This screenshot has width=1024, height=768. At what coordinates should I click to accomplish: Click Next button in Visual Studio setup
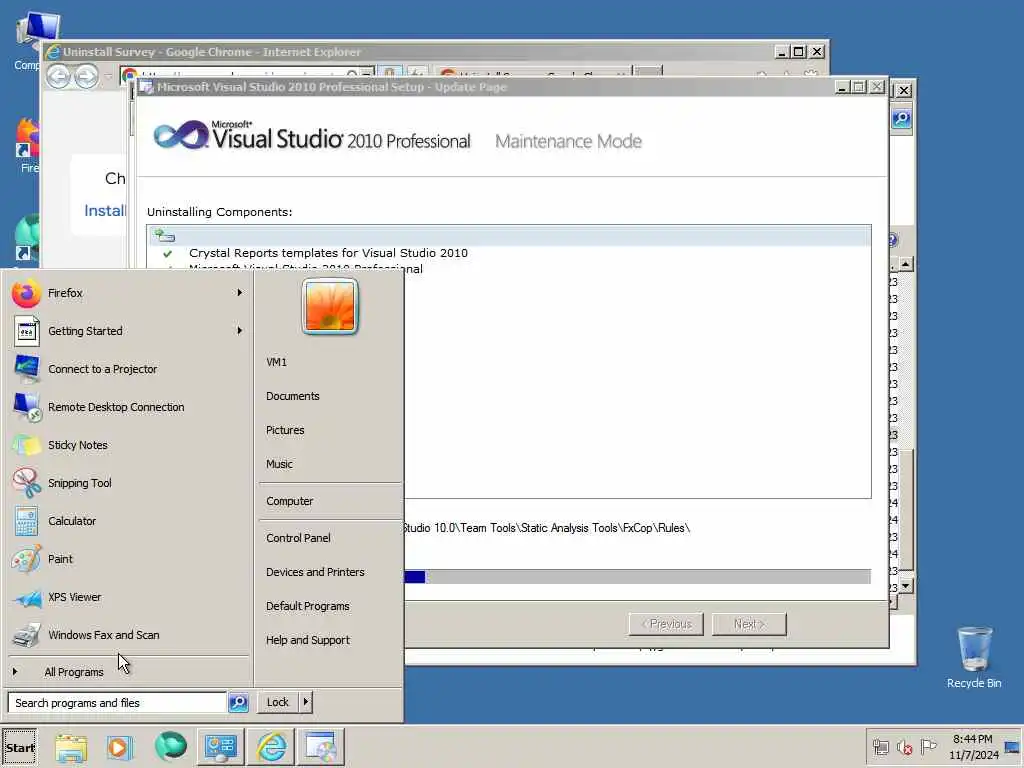click(749, 624)
